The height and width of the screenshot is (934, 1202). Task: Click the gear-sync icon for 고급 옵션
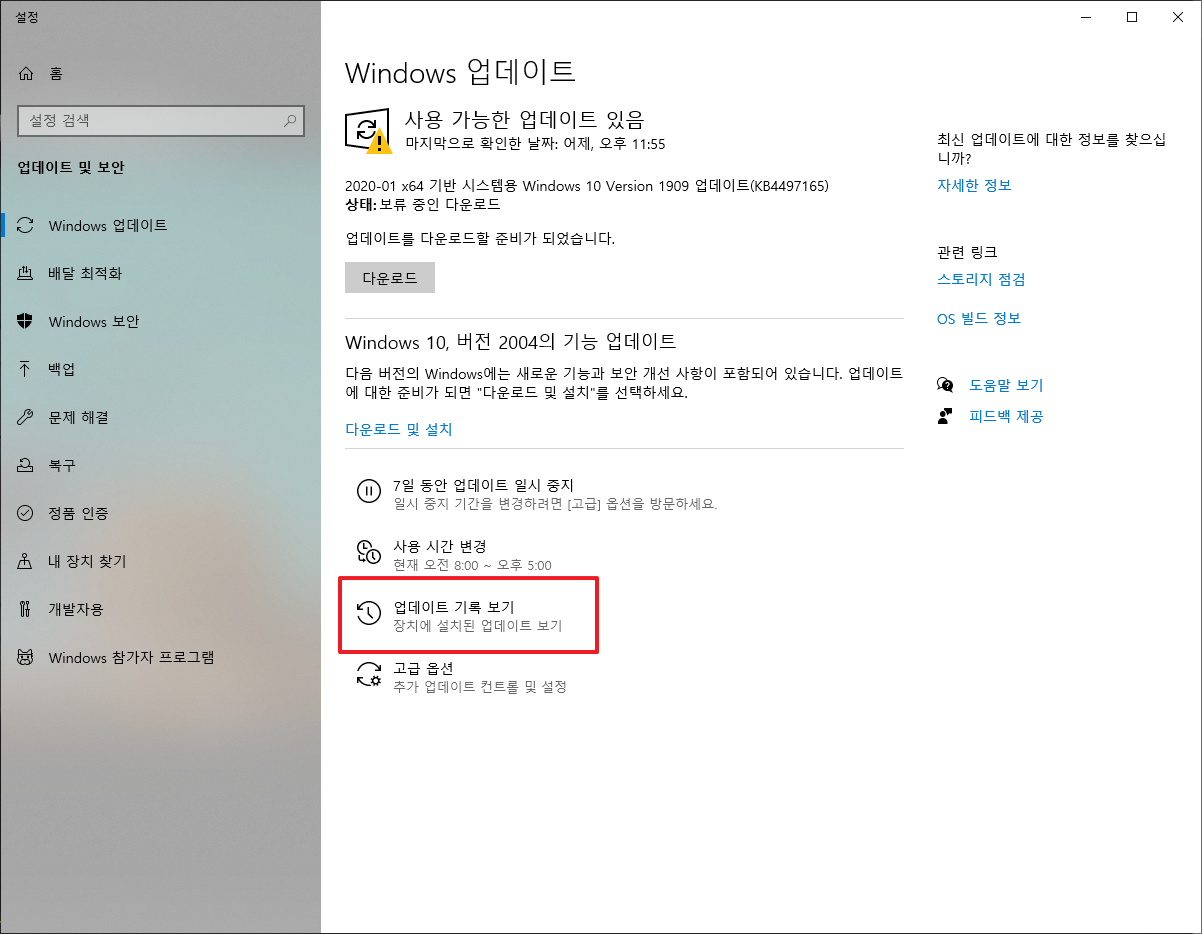point(369,674)
